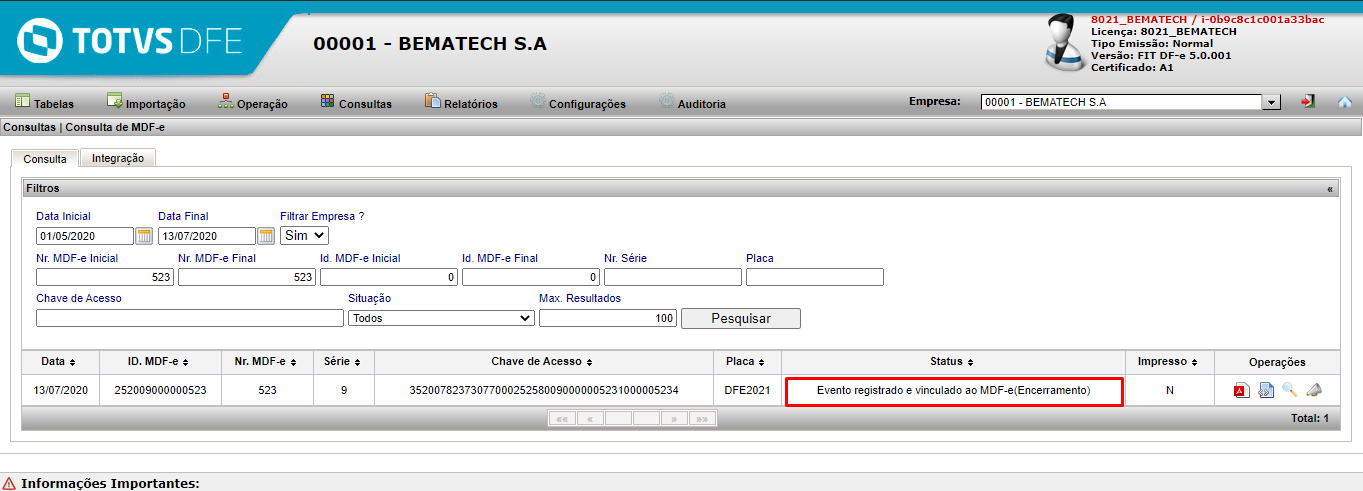The height and width of the screenshot is (491, 1363).
Task: Click the Data Final date field
Action: click(x=207, y=236)
